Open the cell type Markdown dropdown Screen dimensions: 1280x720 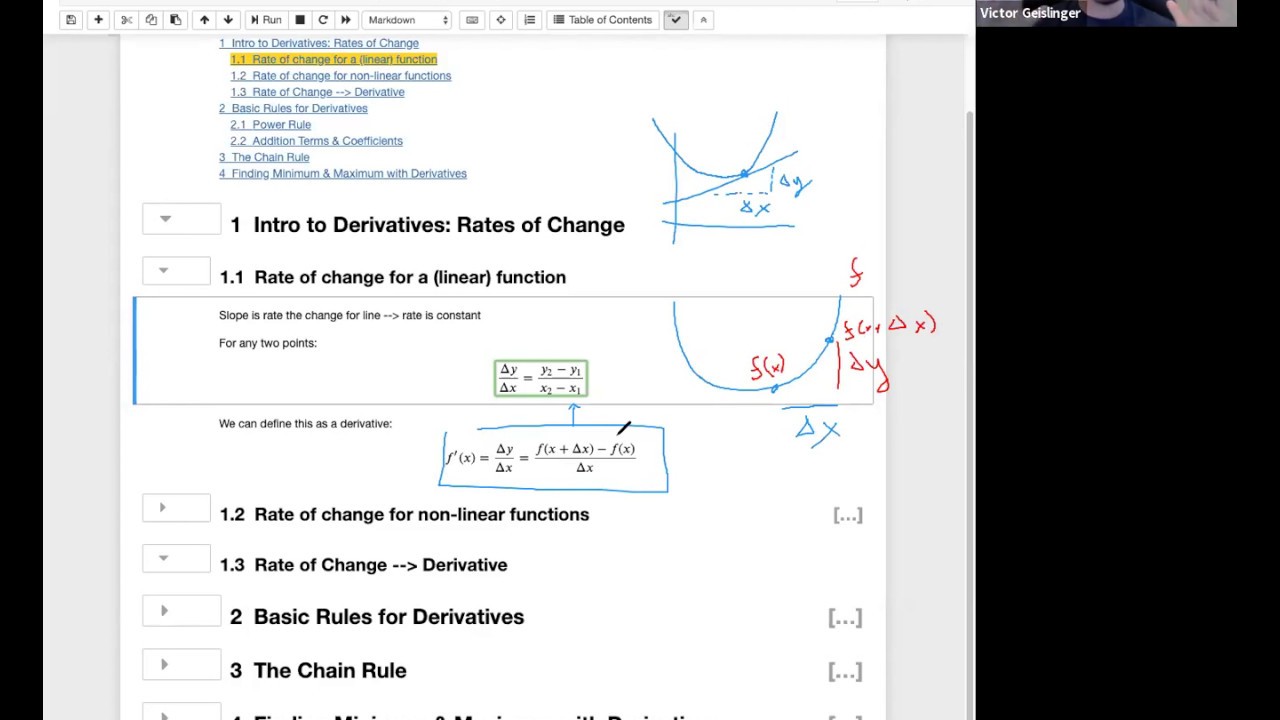click(408, 20)
